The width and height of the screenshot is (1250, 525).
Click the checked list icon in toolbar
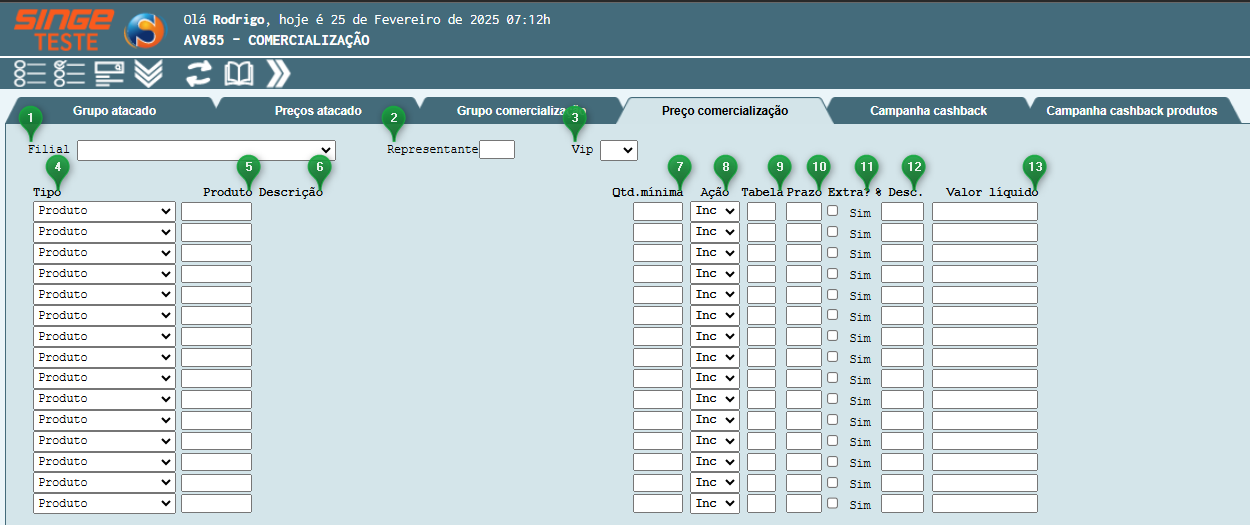[x=69, y=73]
